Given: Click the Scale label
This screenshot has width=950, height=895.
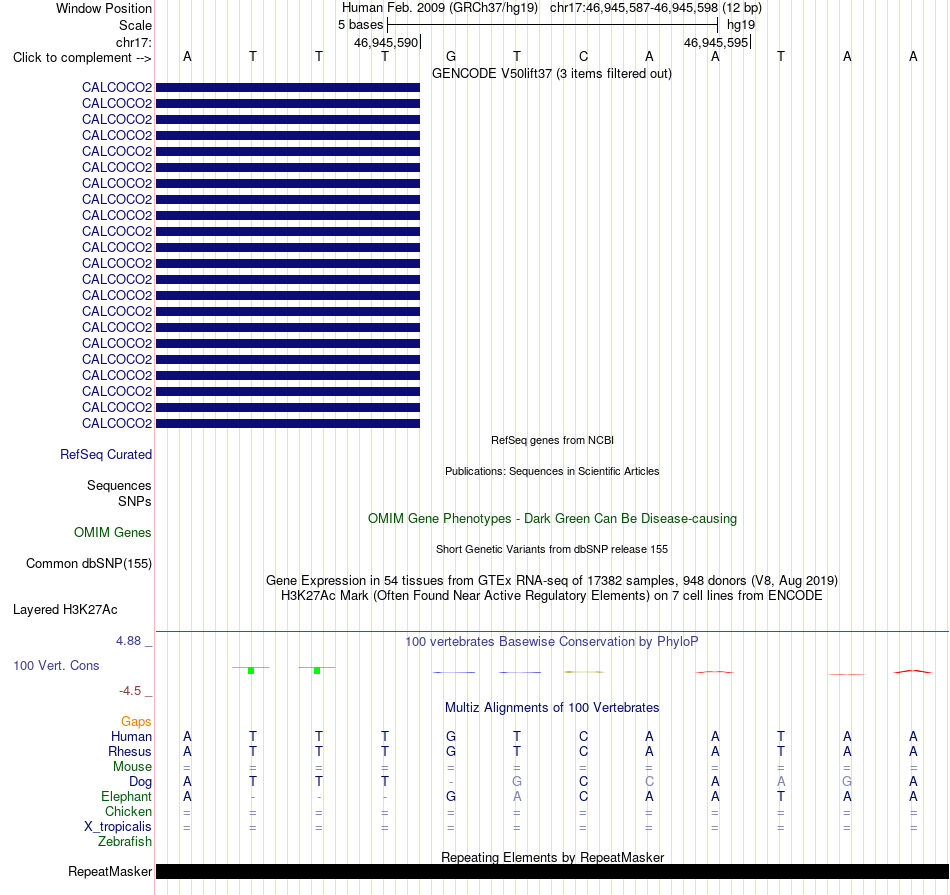Looking at the screenshot, I should click(135, 25).
